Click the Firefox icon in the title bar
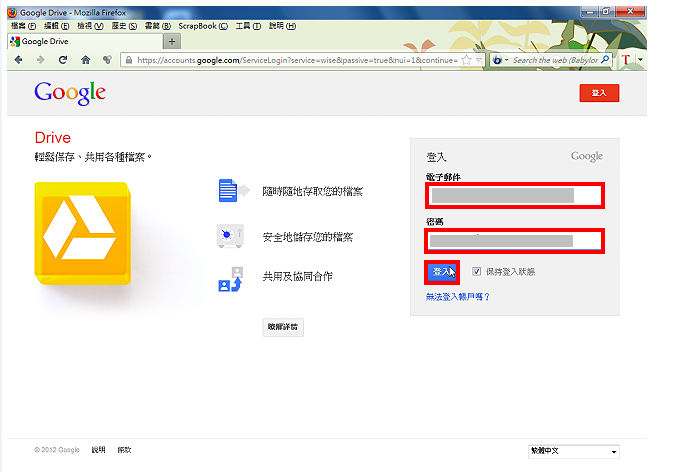The image size is (673, 472). coord(12,12)
